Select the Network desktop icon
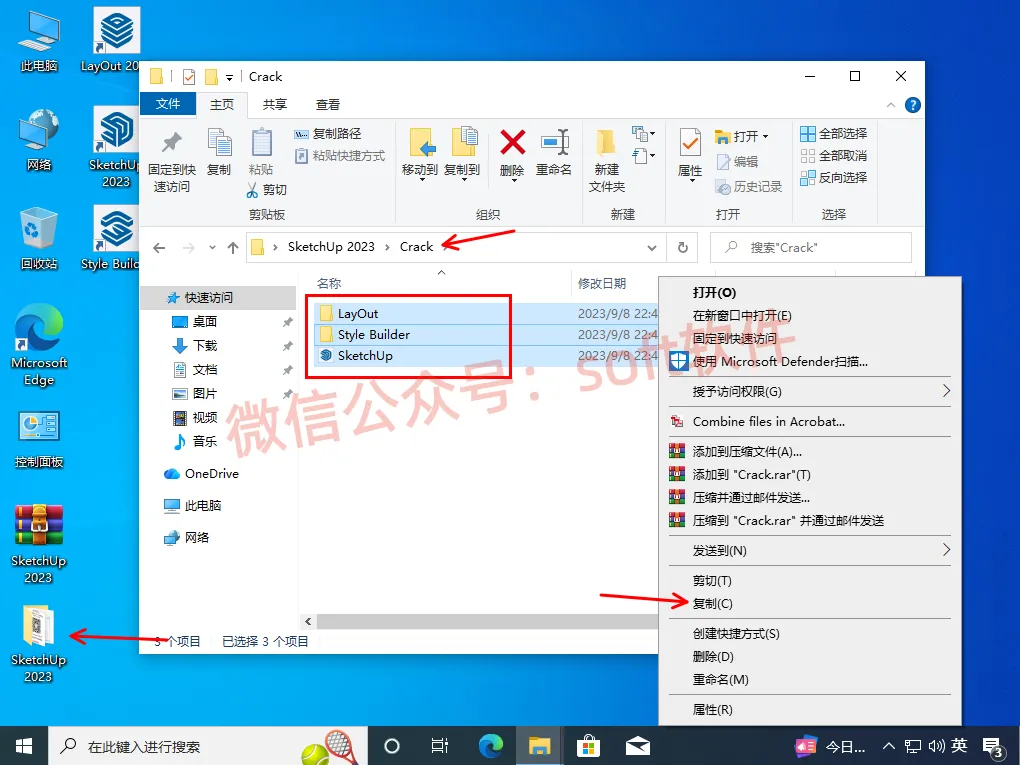 pos(39,140)
